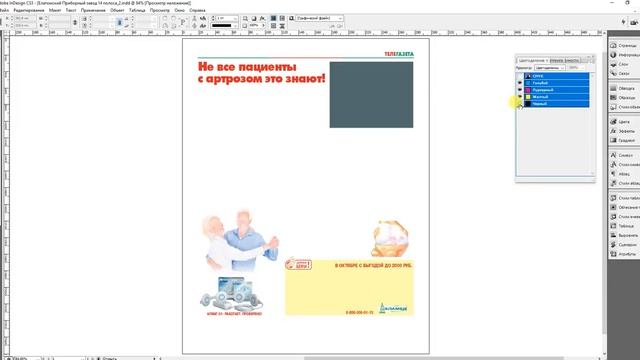The image size is (640, 360).
Task: Select the Пурпурный row in Separations
Action: 556,90
